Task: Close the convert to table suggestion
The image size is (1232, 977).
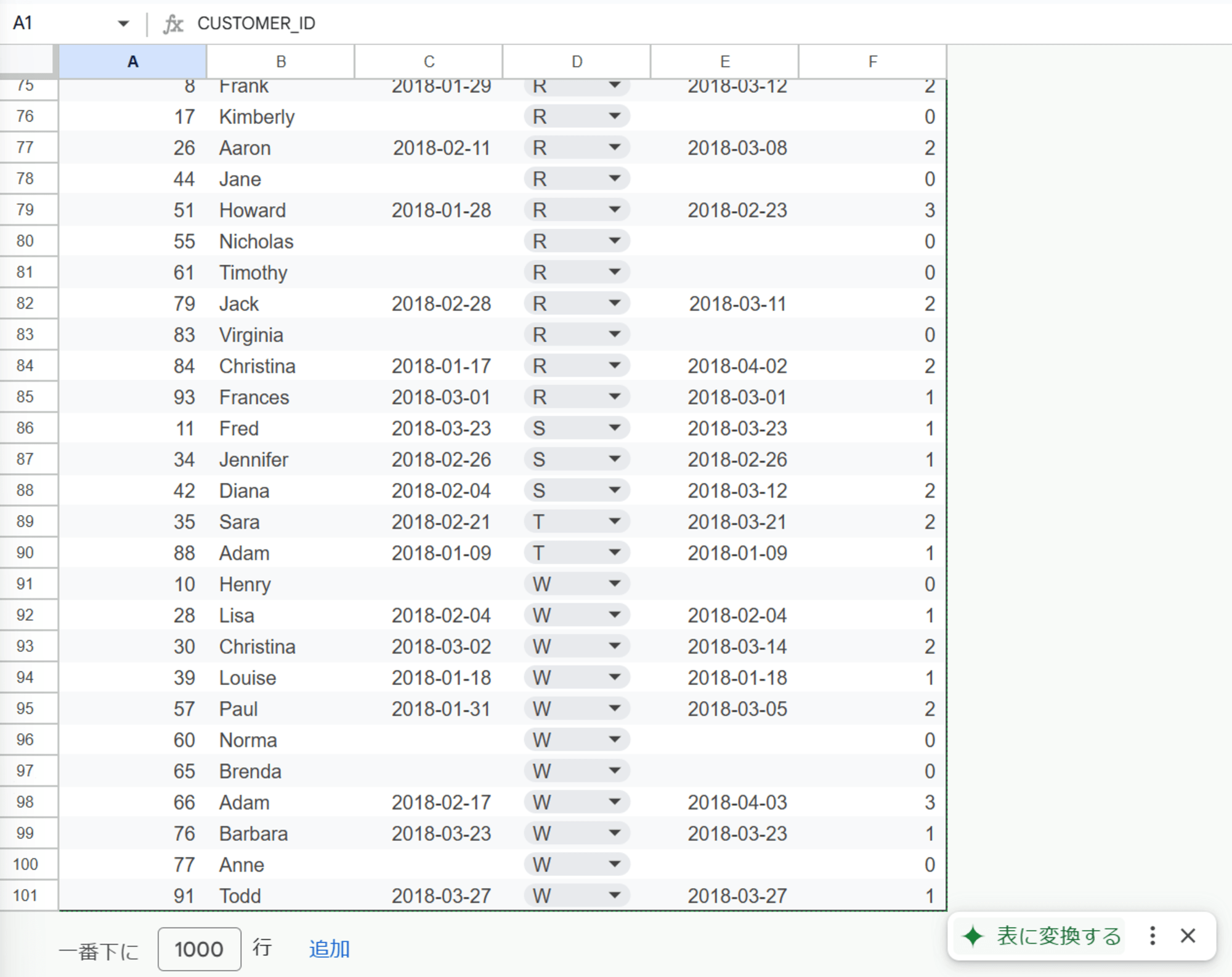Action: pos(1188,936)
